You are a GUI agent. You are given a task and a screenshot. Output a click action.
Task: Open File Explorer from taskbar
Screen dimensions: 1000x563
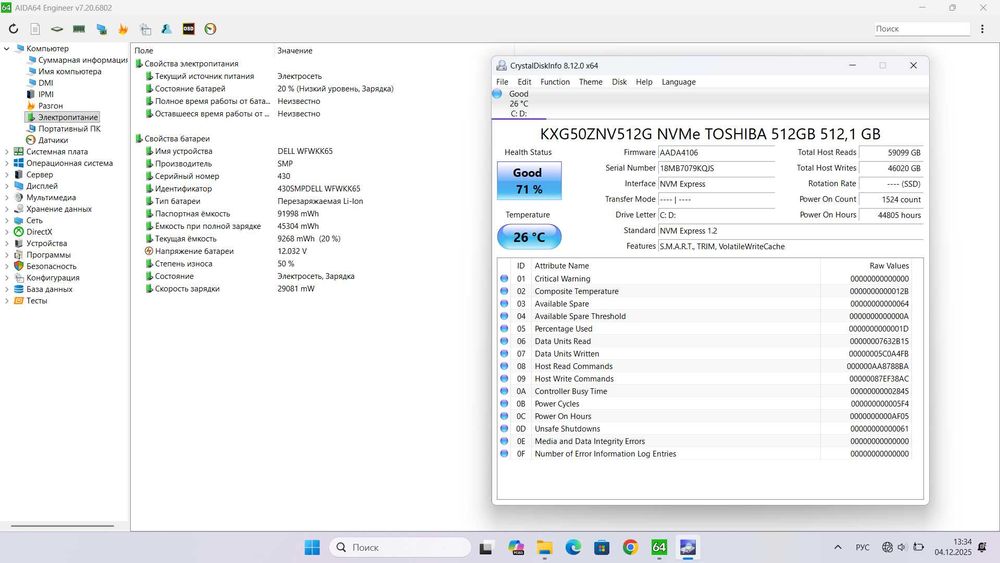point(544,547)
